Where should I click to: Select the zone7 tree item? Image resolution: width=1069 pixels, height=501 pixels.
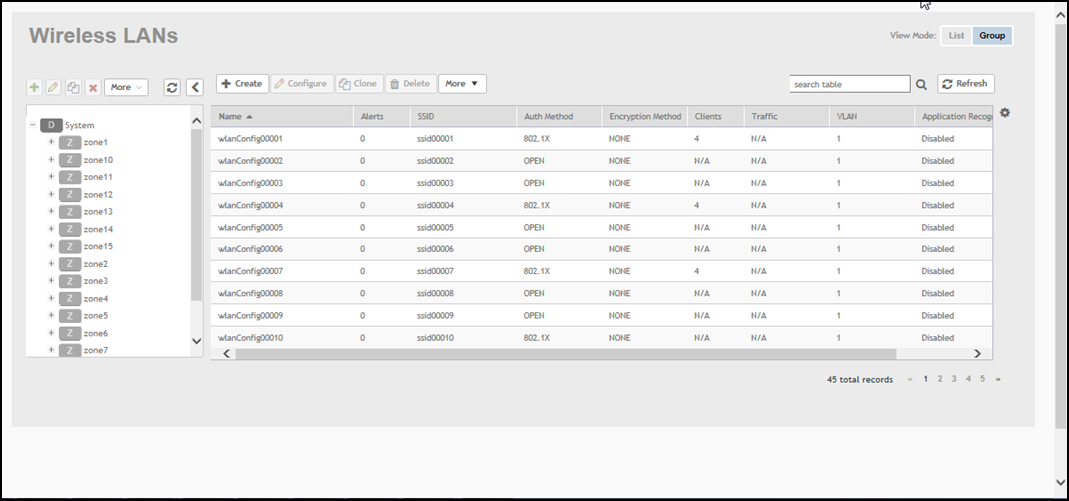(x=95, y=350)
